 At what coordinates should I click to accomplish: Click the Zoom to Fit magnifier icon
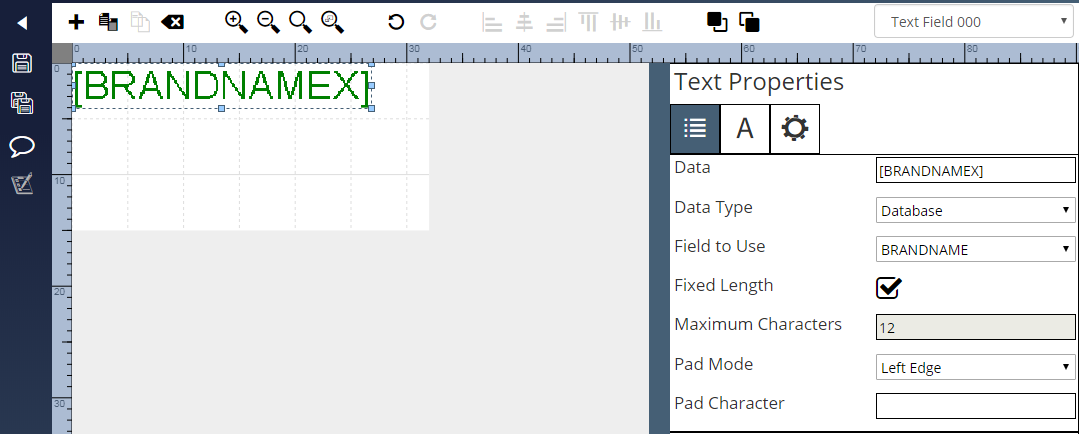coord(332,22)
